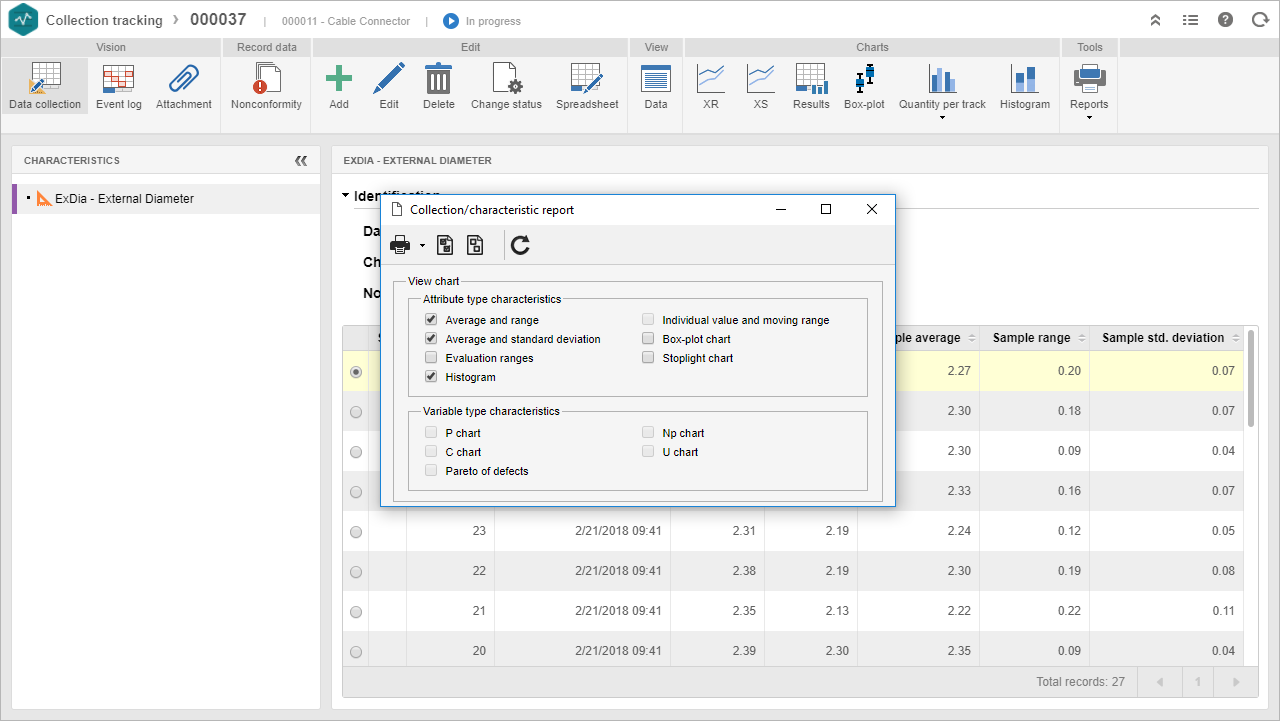
Task: Collapse the Characteristics panel
Action: tap(301, 161)
